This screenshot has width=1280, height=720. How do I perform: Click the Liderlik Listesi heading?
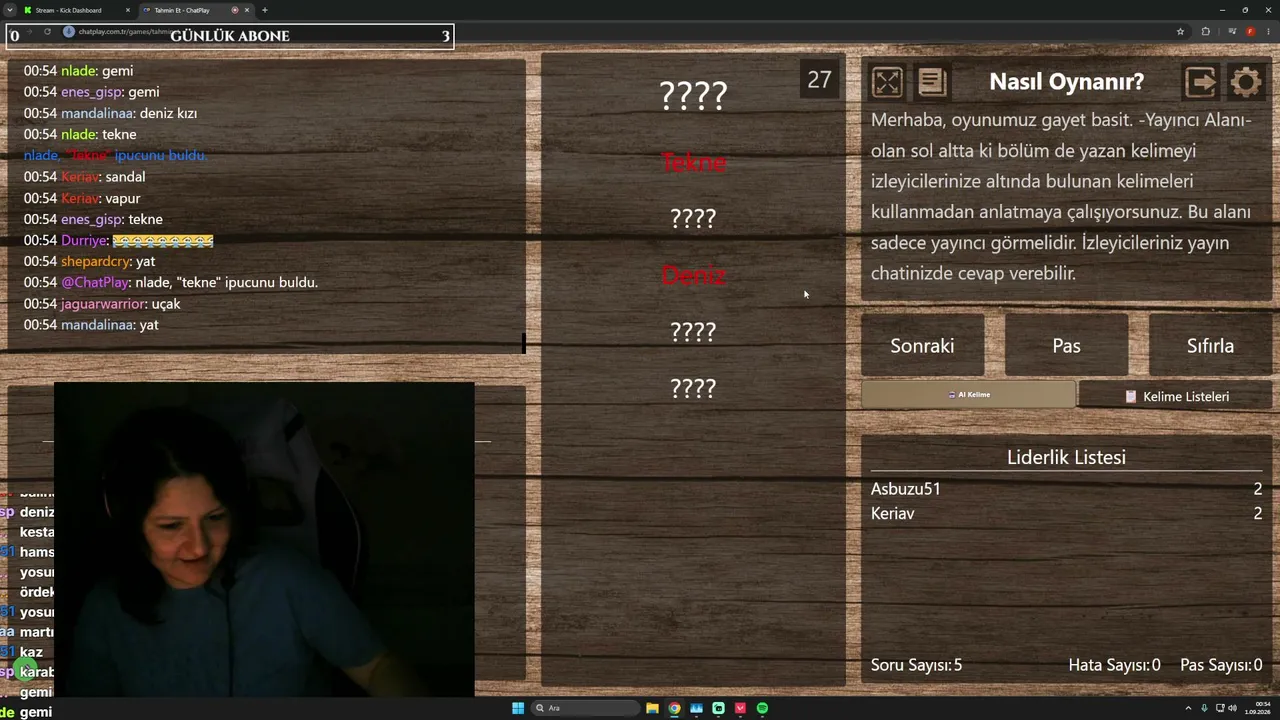click(1066, 457)
